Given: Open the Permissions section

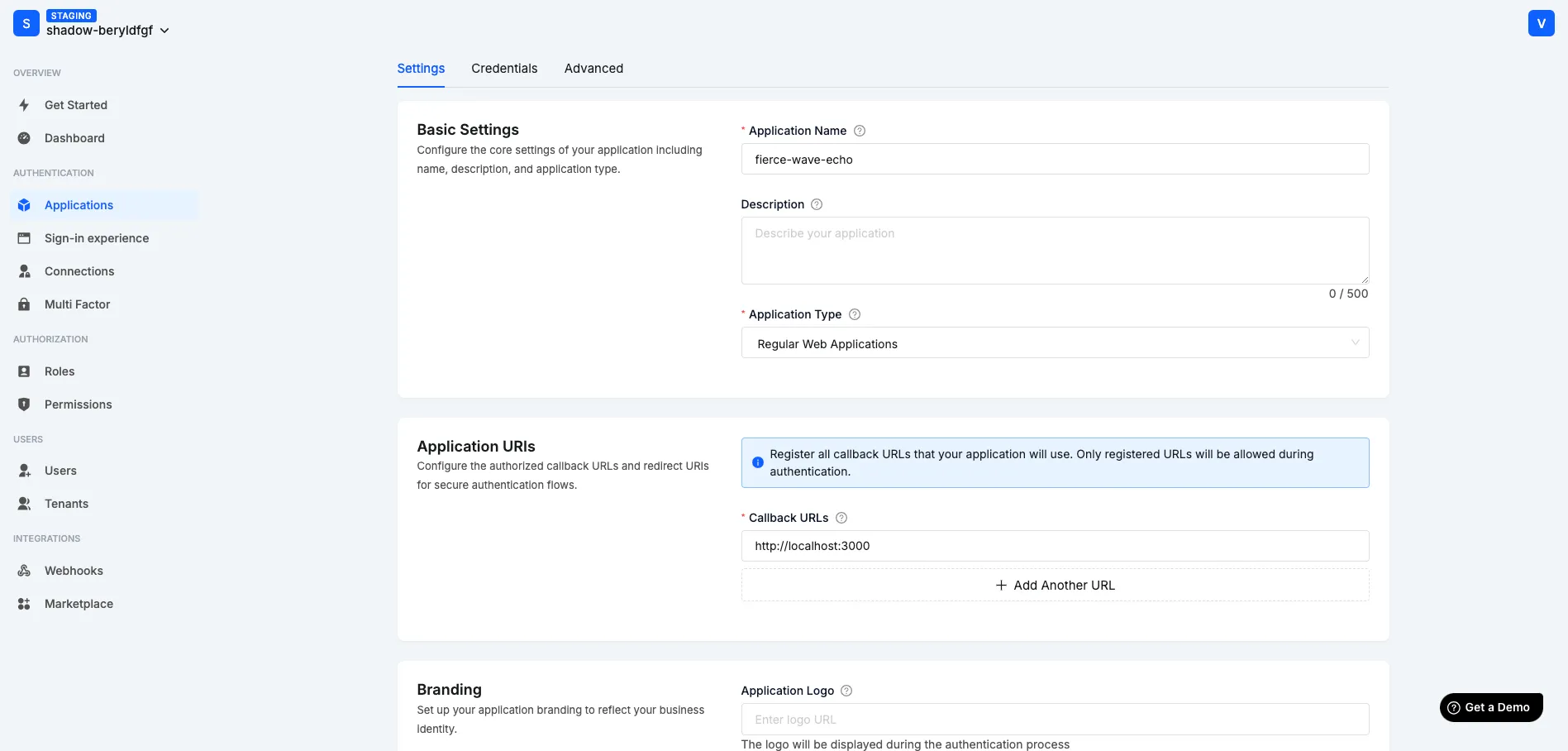Looking at the screenshot, I should pyautogui.click(x=78, y=404).
